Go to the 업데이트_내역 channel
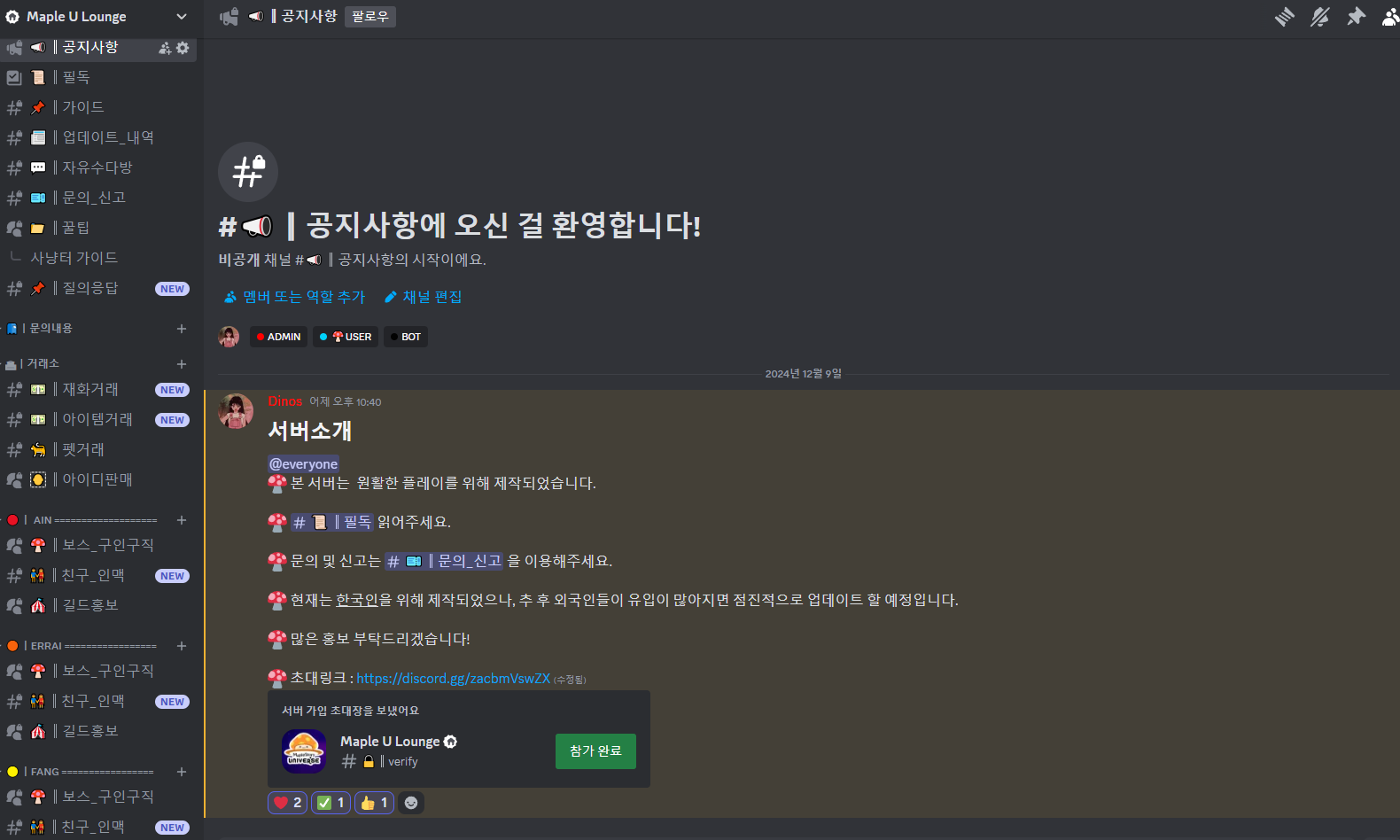 pyautogui.click(x=97, y=137)
